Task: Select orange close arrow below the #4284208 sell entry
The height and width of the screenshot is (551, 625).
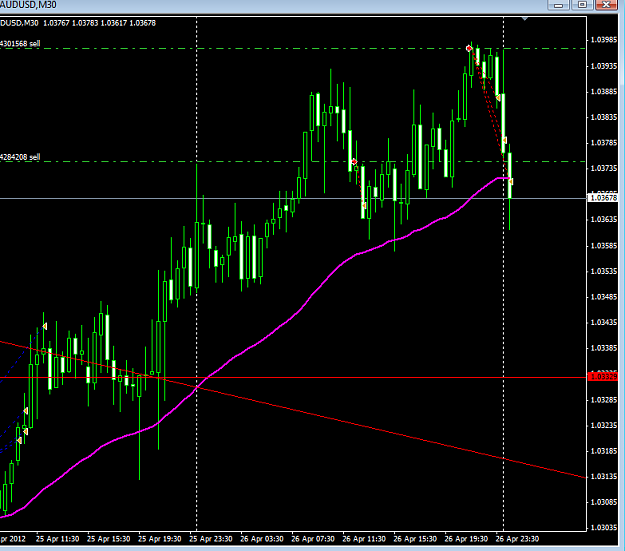Action: 364,205
